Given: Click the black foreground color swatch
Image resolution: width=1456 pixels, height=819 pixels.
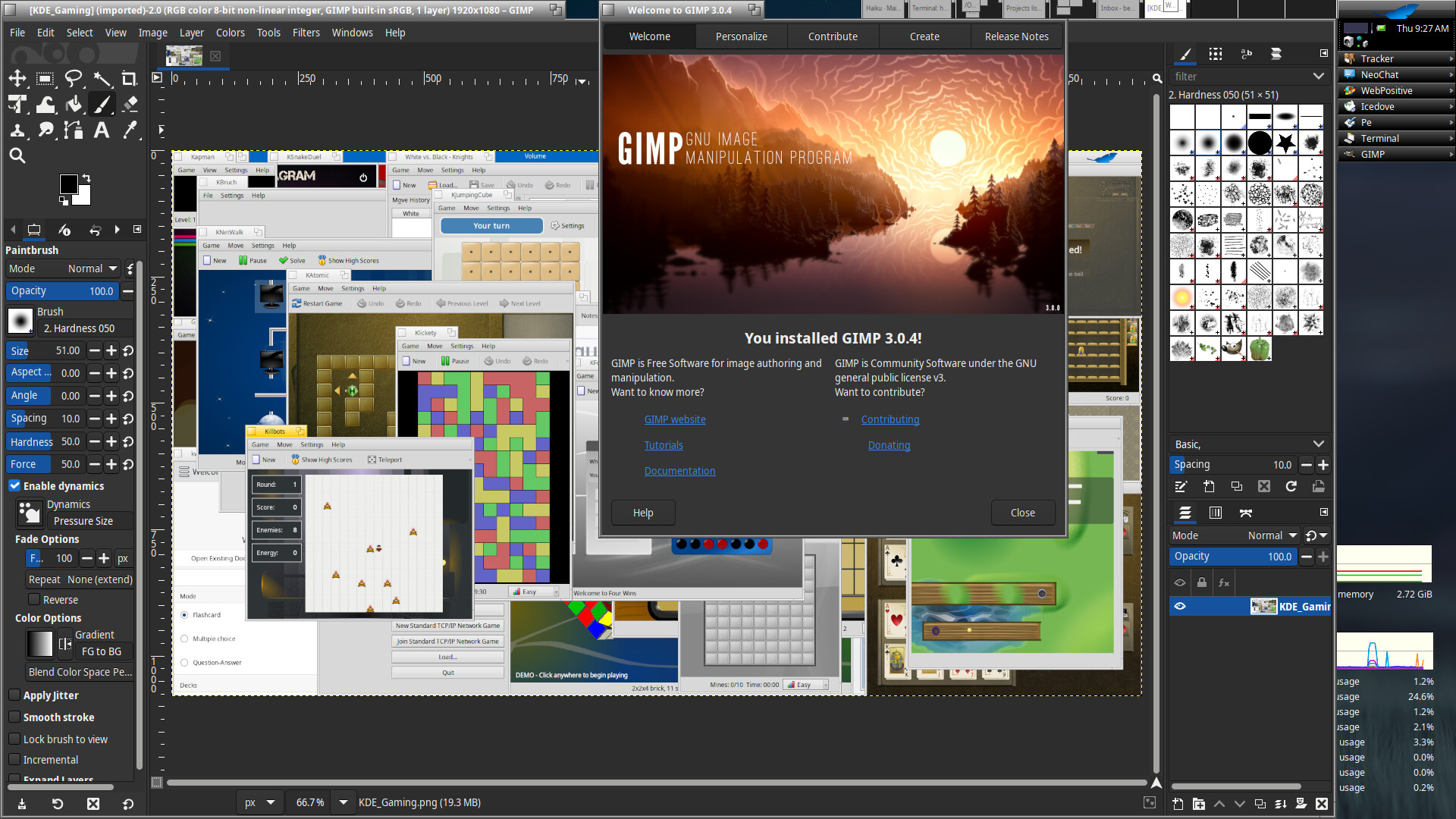Looking at the screenshot, I should [x=68, y=183].
